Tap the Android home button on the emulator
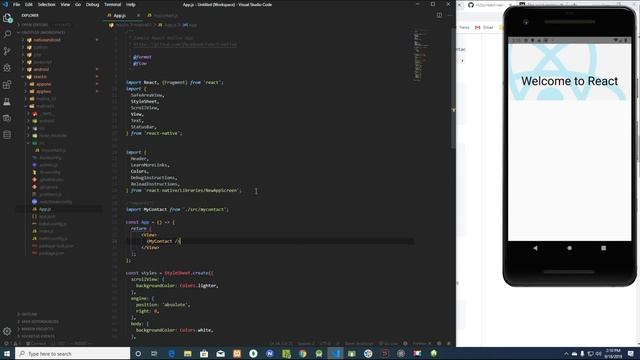Image resolution: width=640 pixels, height=360 pixels. coord(569,248)
